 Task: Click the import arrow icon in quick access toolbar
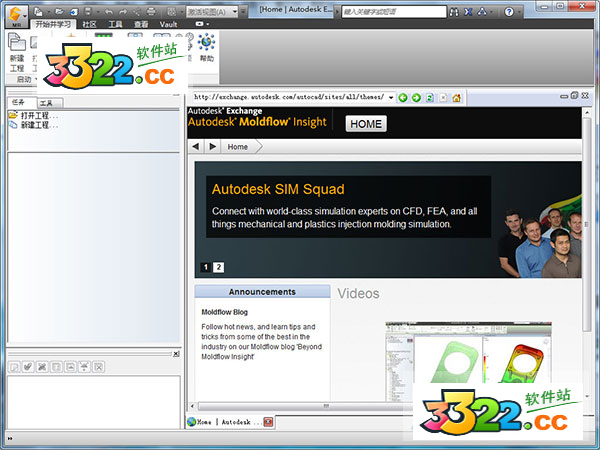coord(73,12)
